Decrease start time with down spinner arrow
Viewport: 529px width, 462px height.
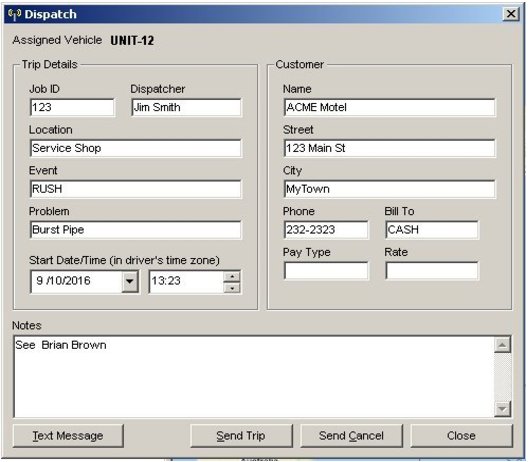coord(232,288)
